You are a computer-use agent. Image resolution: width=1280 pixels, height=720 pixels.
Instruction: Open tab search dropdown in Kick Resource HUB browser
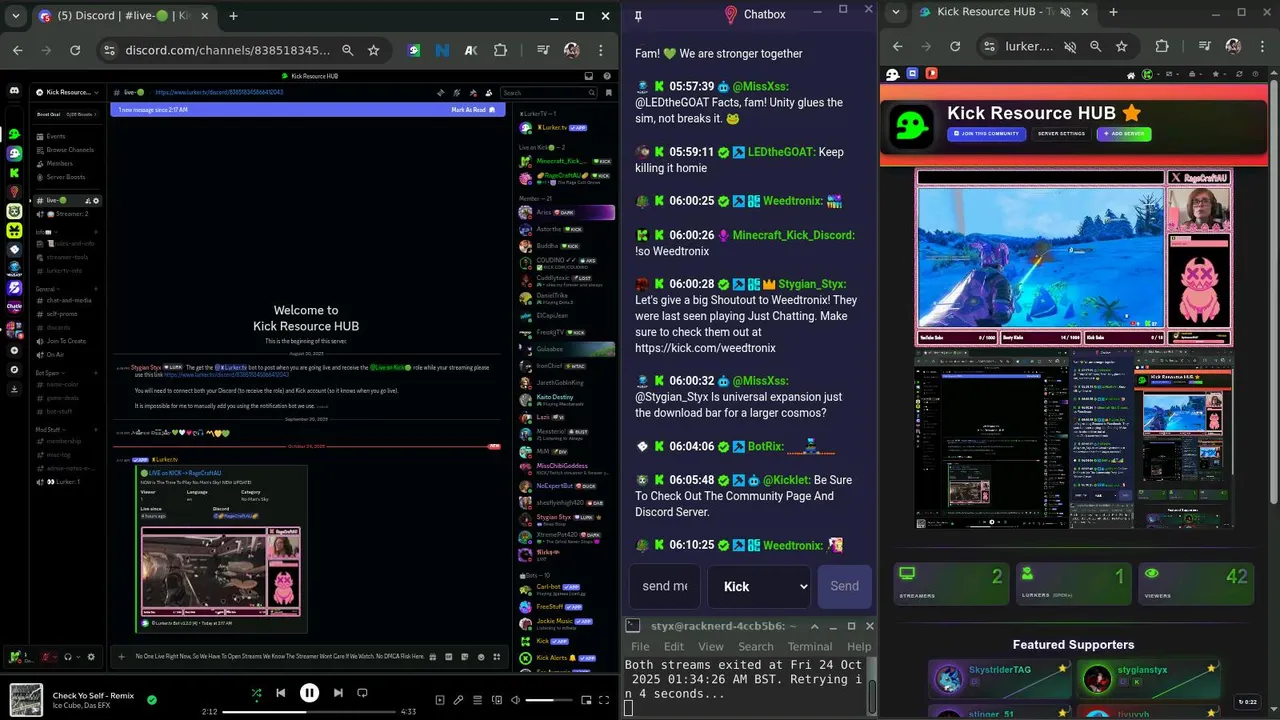coord(895,13)
